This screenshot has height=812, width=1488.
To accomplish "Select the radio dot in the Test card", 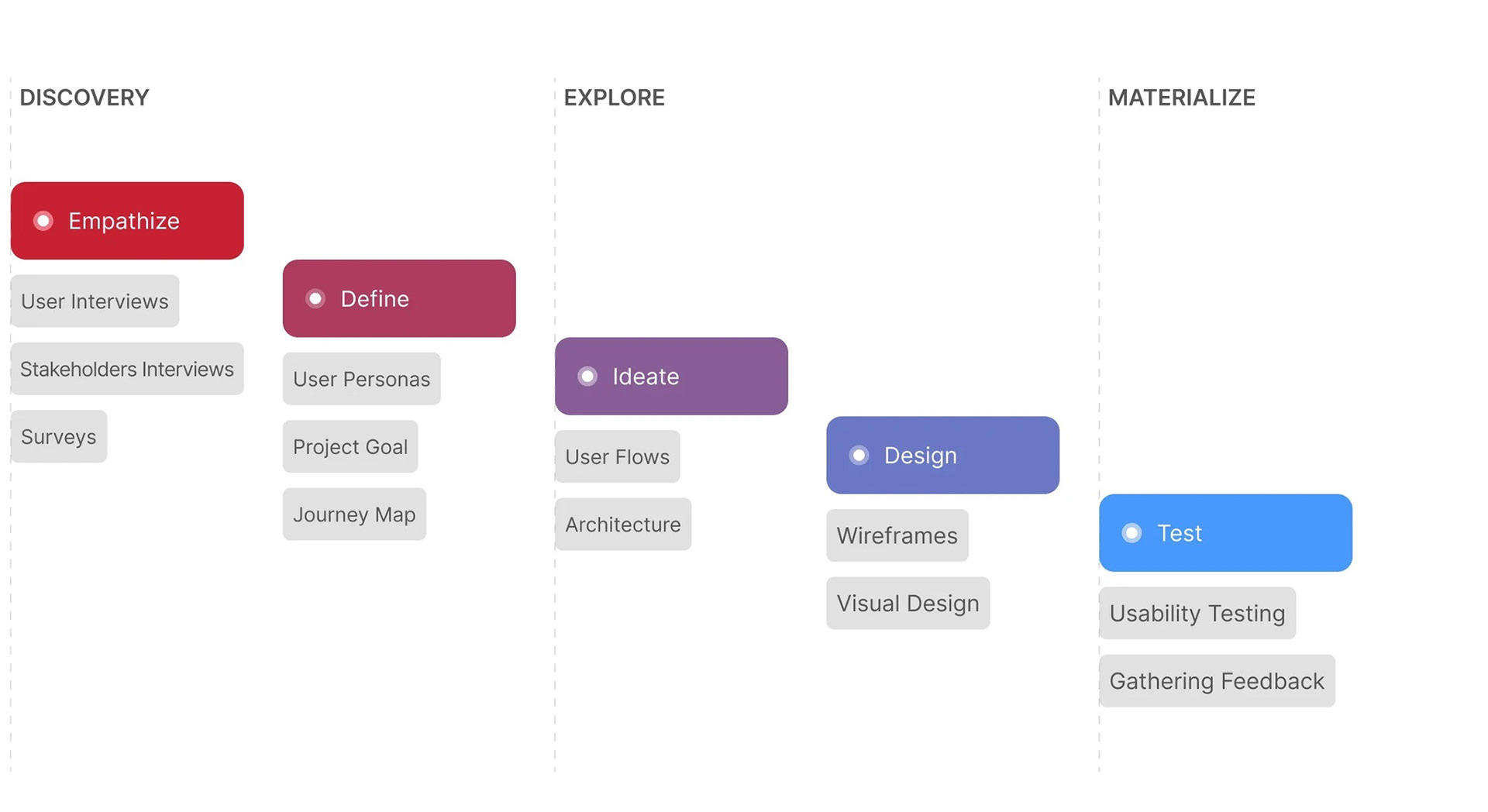I will (x=1131, y=533).
